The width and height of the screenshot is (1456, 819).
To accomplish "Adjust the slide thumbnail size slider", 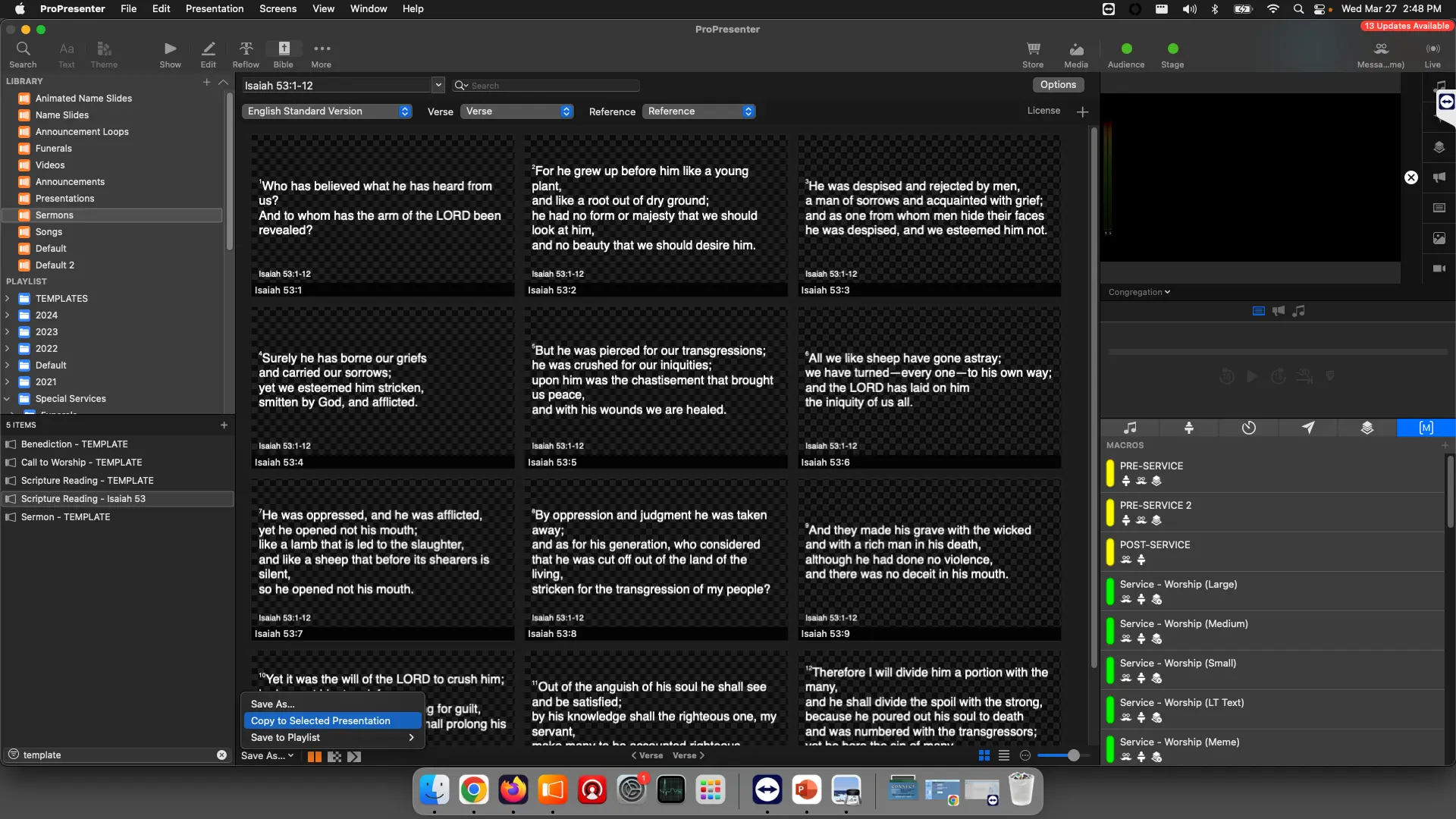I will 1073,755.
